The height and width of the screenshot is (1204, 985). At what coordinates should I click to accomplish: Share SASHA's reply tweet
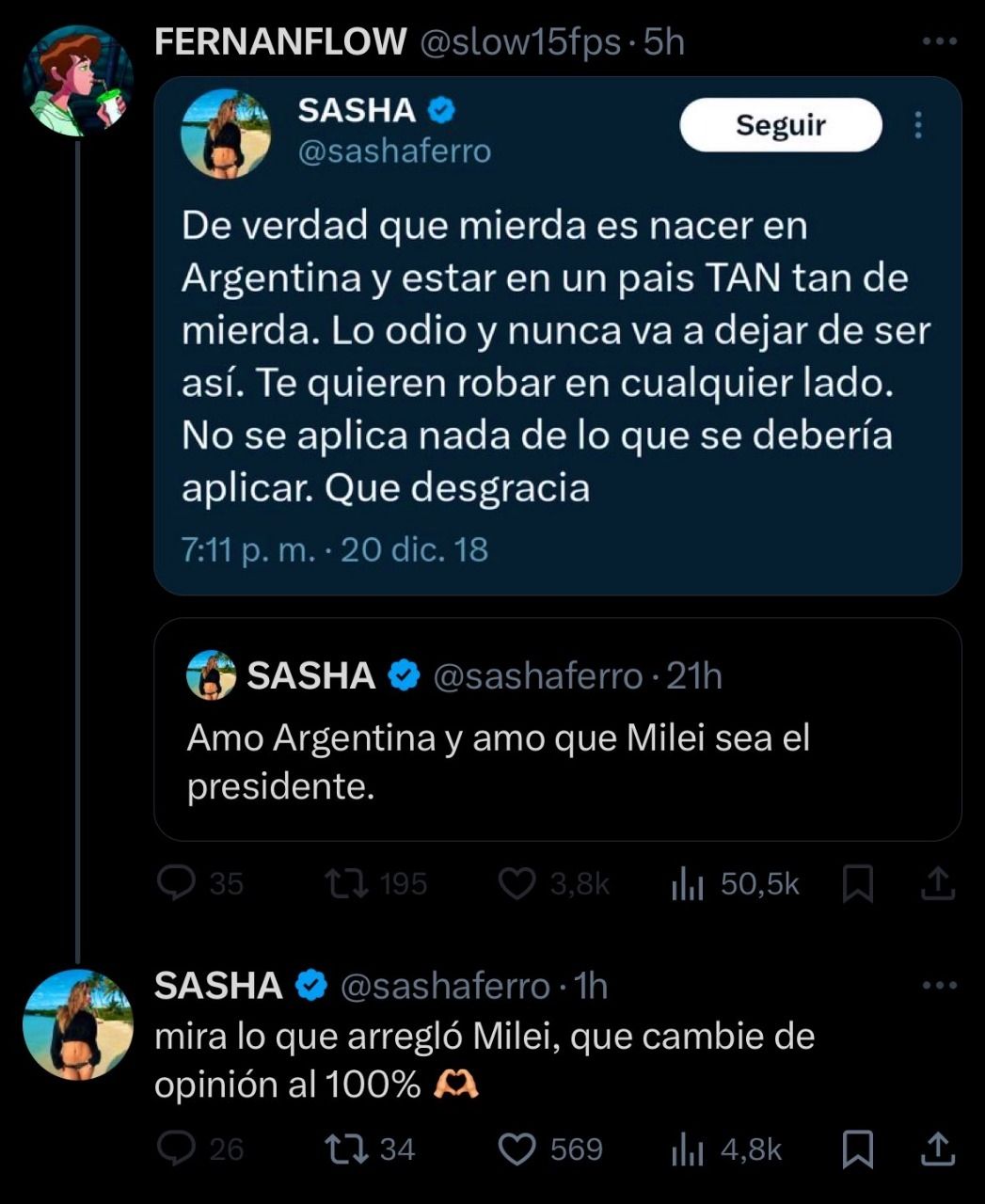click(937, 1149)
